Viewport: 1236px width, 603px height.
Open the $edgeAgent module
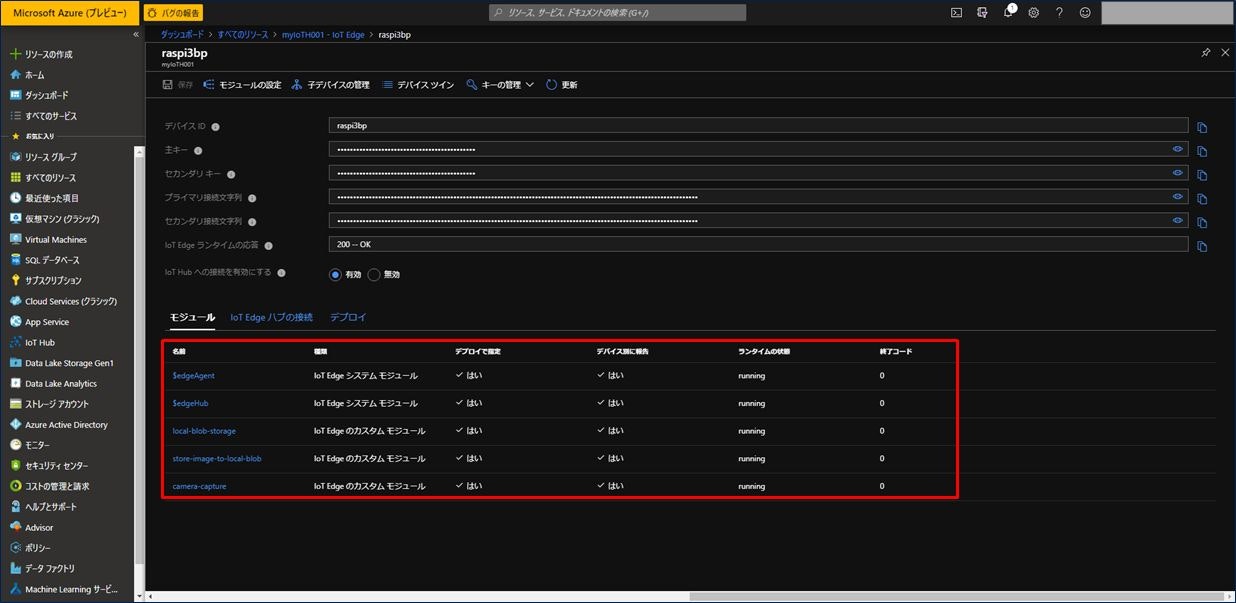[x=193, y=376]
